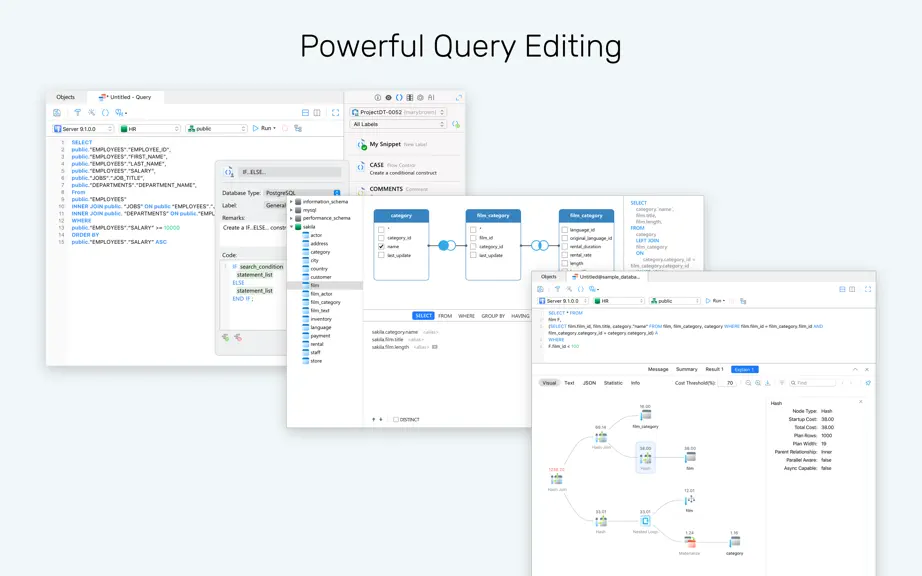Switch explain view to Statistic

(x=613, y=383)
